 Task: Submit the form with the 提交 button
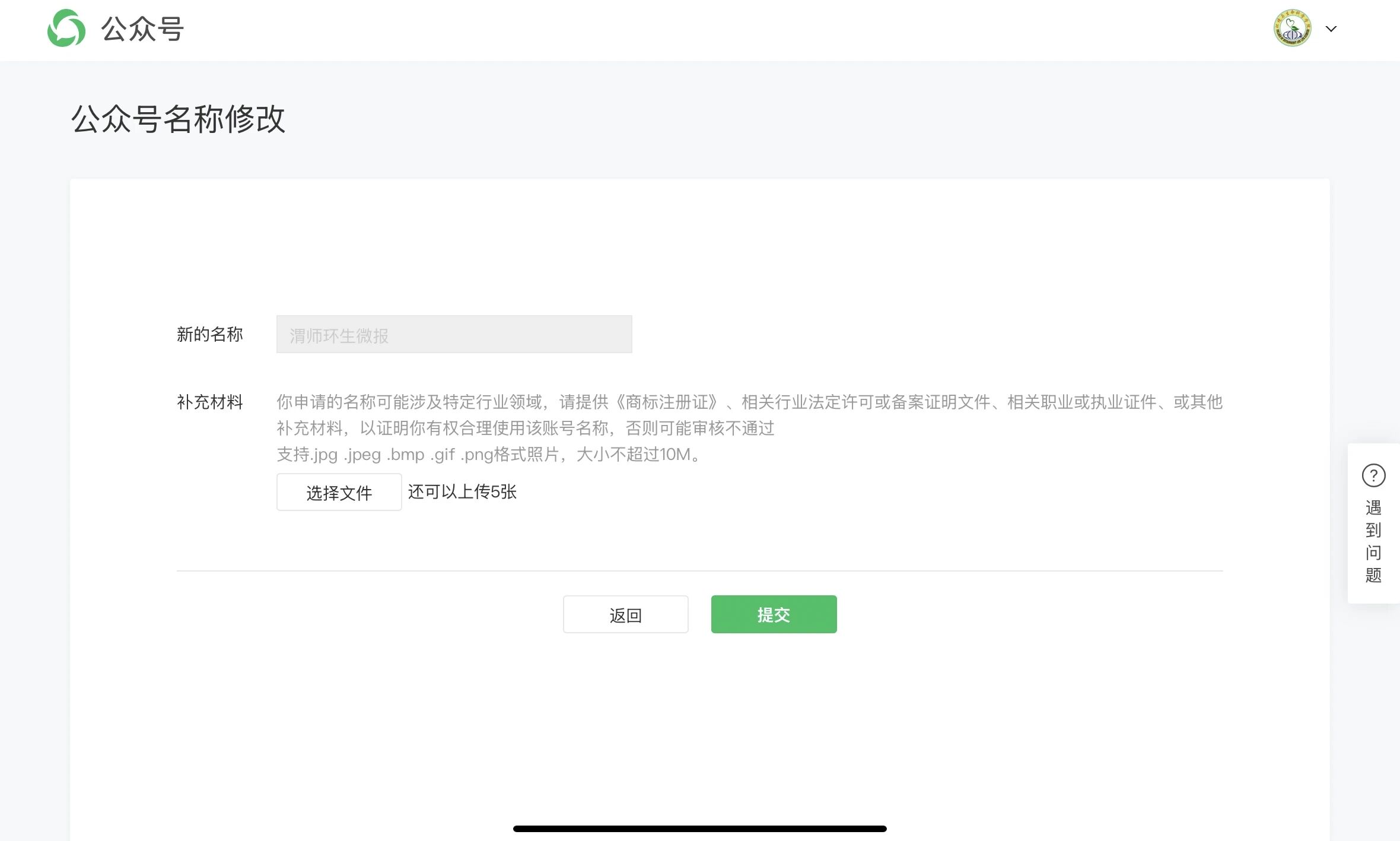click(x=774, y=614)
